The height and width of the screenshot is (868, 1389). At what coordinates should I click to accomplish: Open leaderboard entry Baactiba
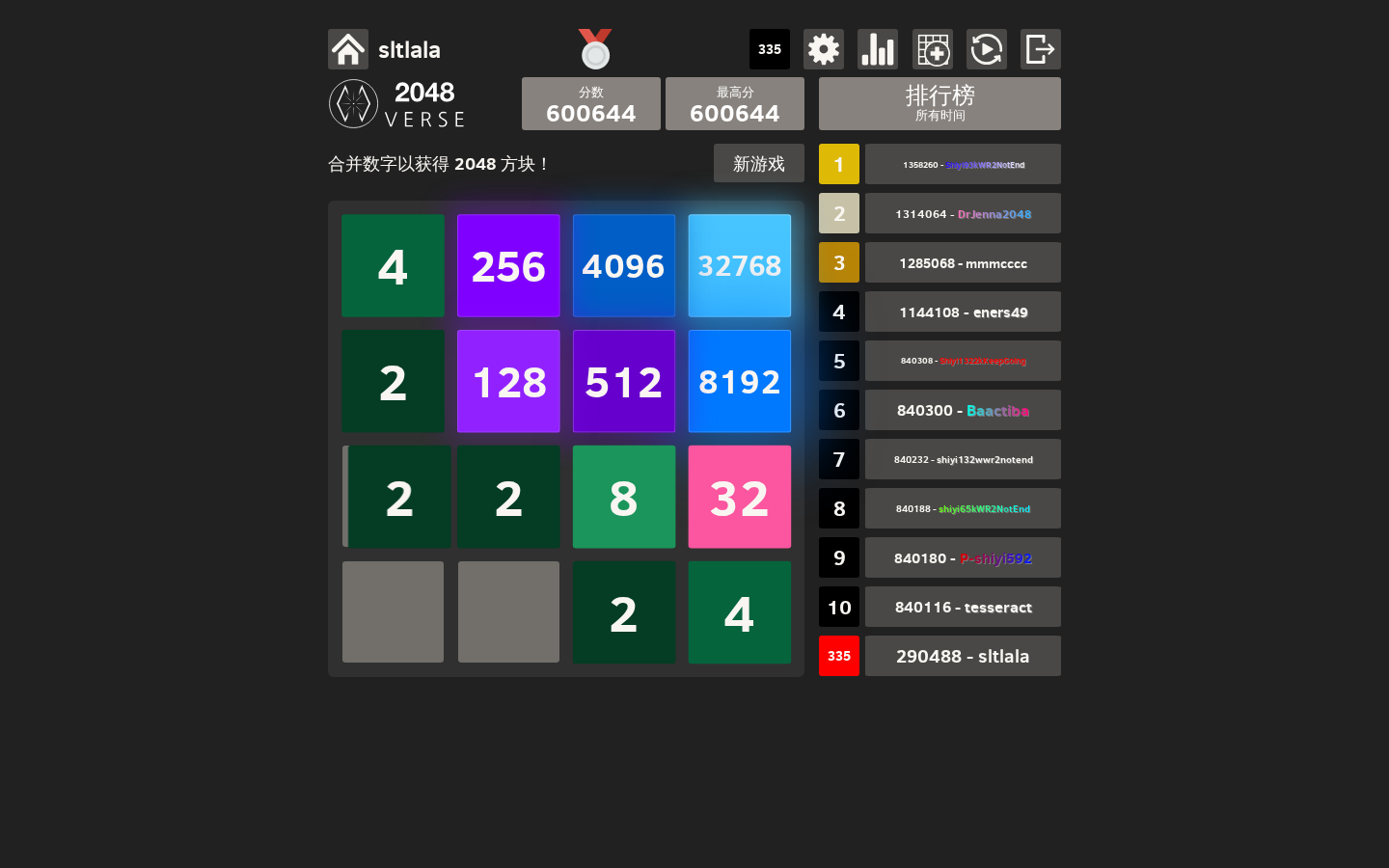(x=963, y=410)
